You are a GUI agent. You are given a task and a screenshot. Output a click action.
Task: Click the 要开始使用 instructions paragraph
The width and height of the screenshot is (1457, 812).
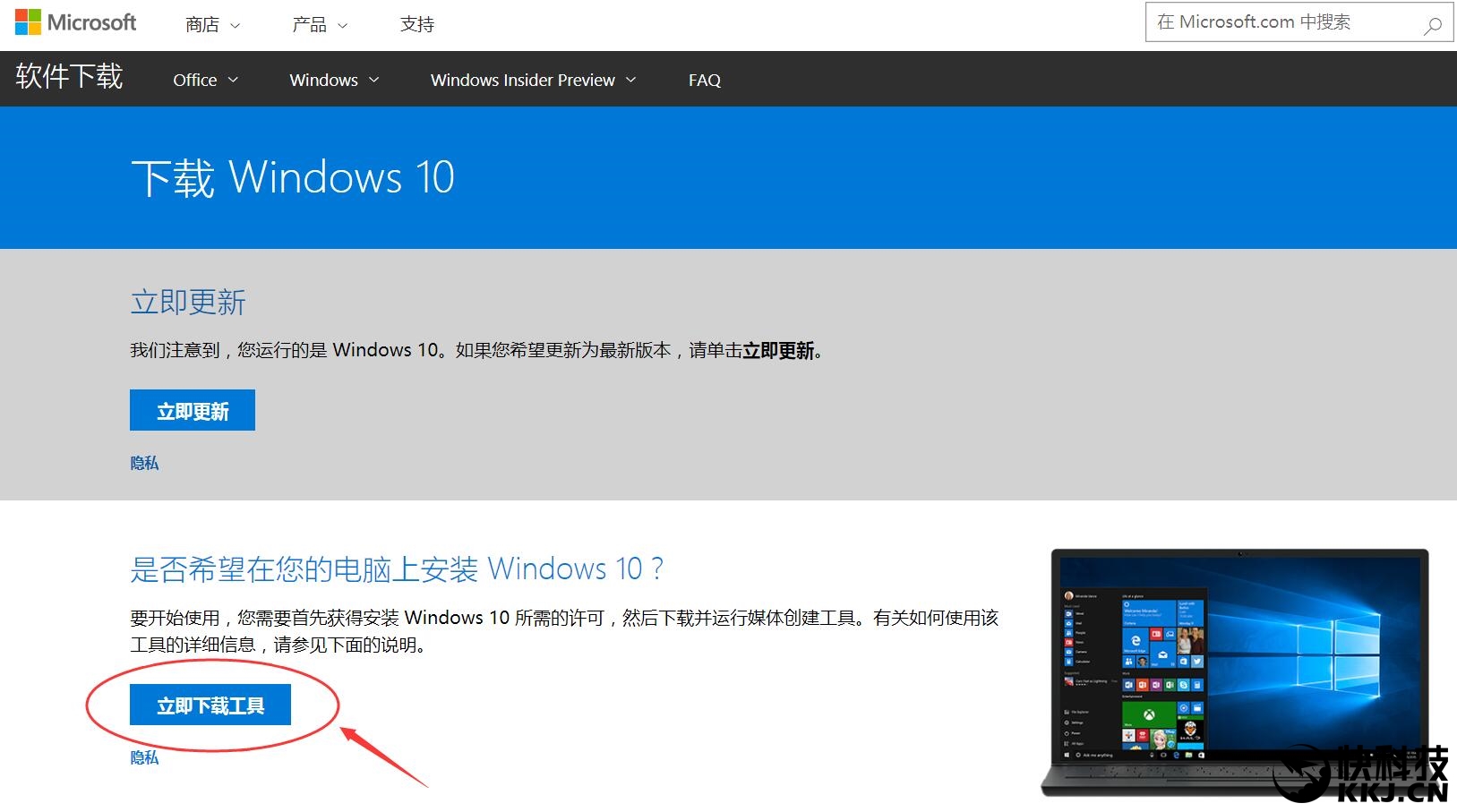(x=564, y=631)
